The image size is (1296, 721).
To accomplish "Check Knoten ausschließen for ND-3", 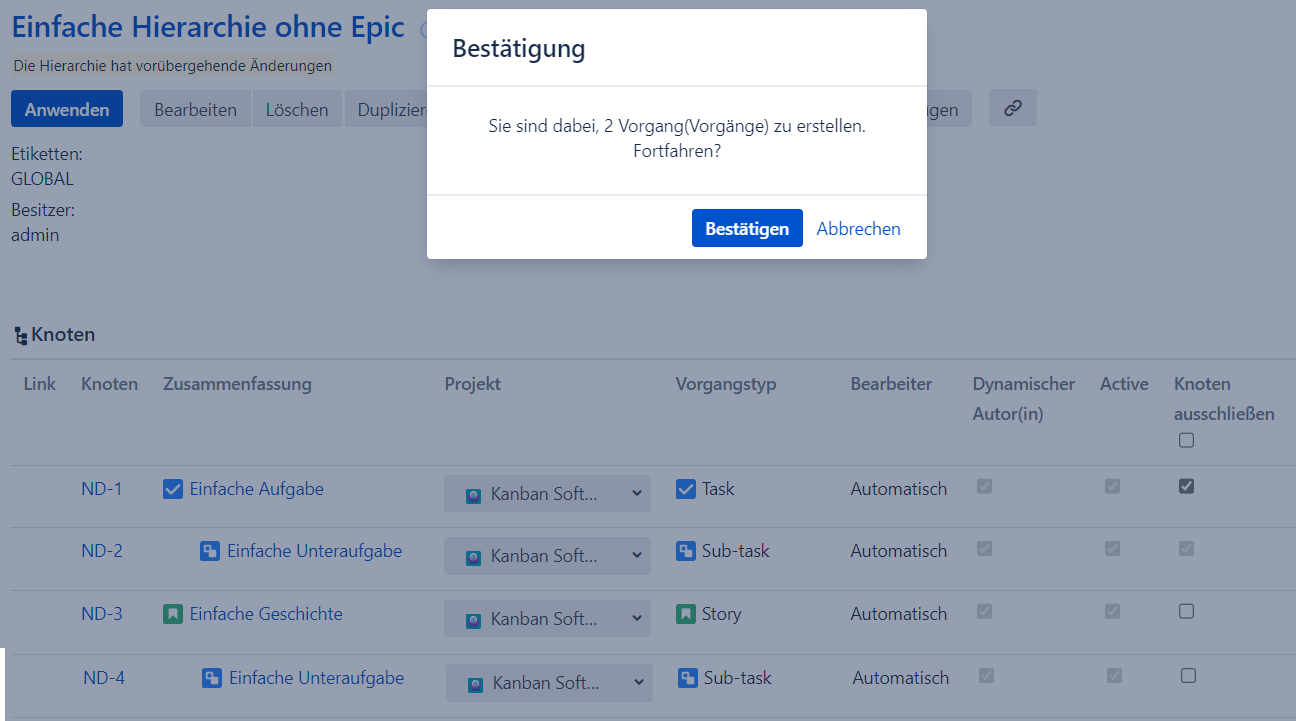I will click(1186, 611).
